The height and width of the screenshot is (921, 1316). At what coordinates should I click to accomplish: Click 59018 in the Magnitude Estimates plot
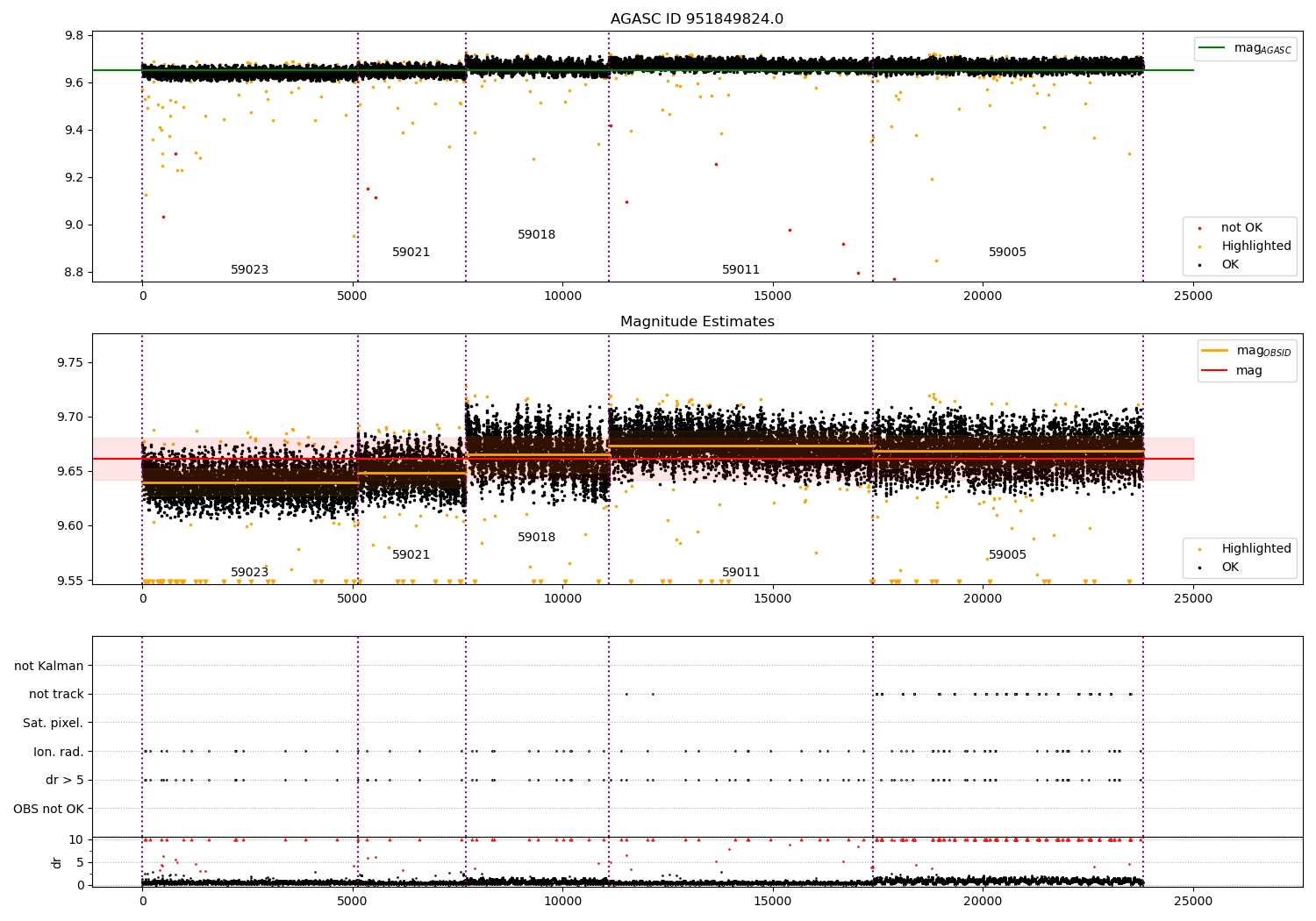click(x=536, y=538)
